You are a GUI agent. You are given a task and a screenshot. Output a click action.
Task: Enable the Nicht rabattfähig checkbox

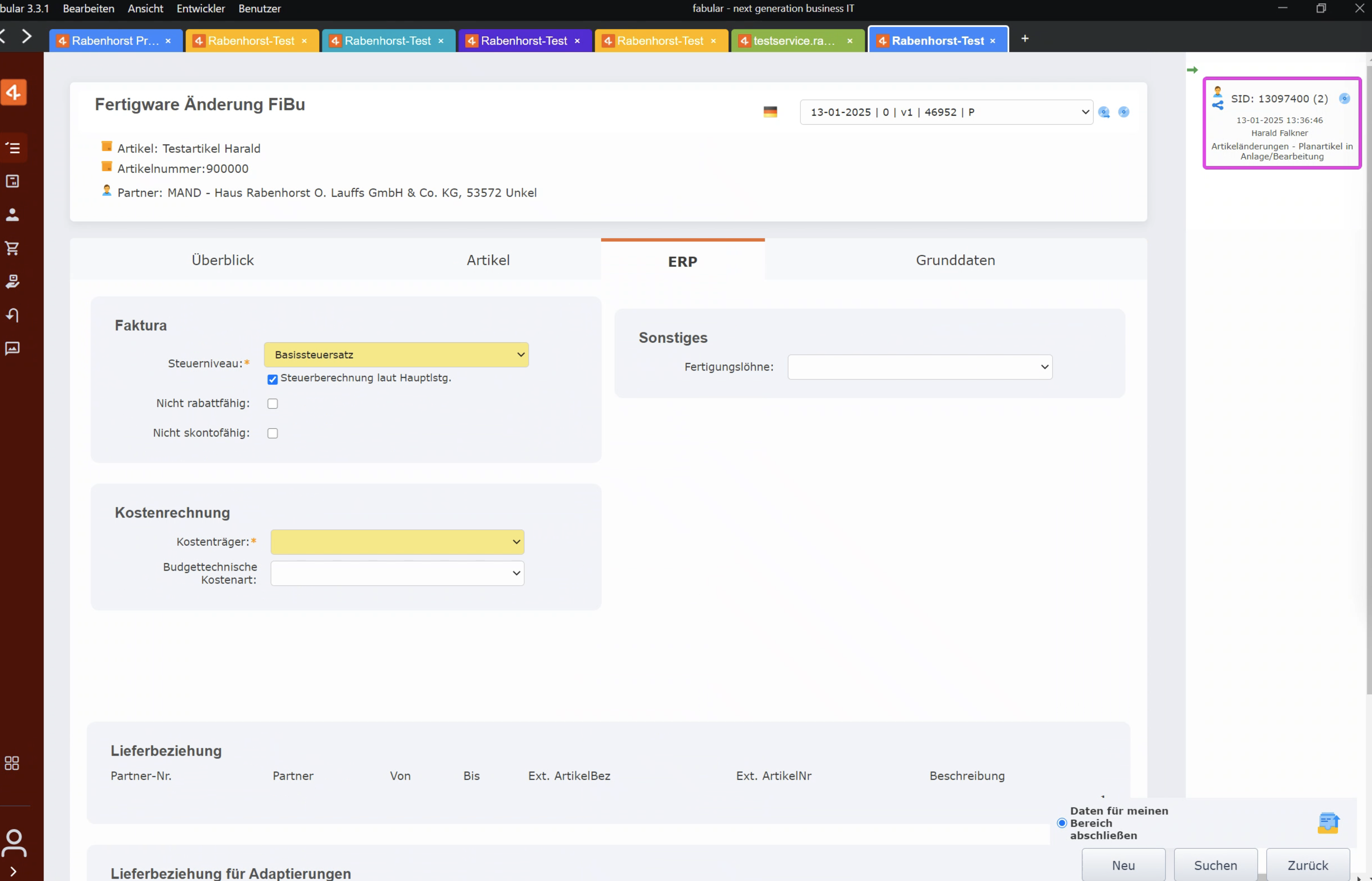click(x=273, y=404)
